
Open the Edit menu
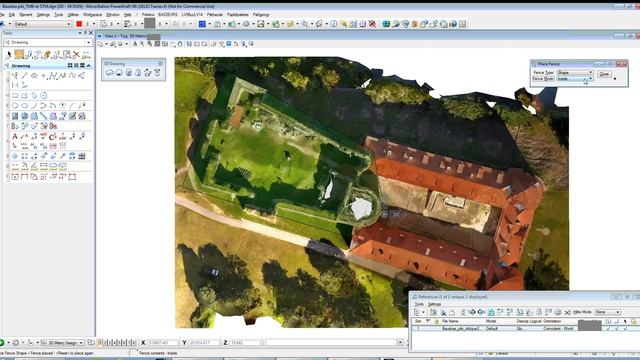pos(12,15)
